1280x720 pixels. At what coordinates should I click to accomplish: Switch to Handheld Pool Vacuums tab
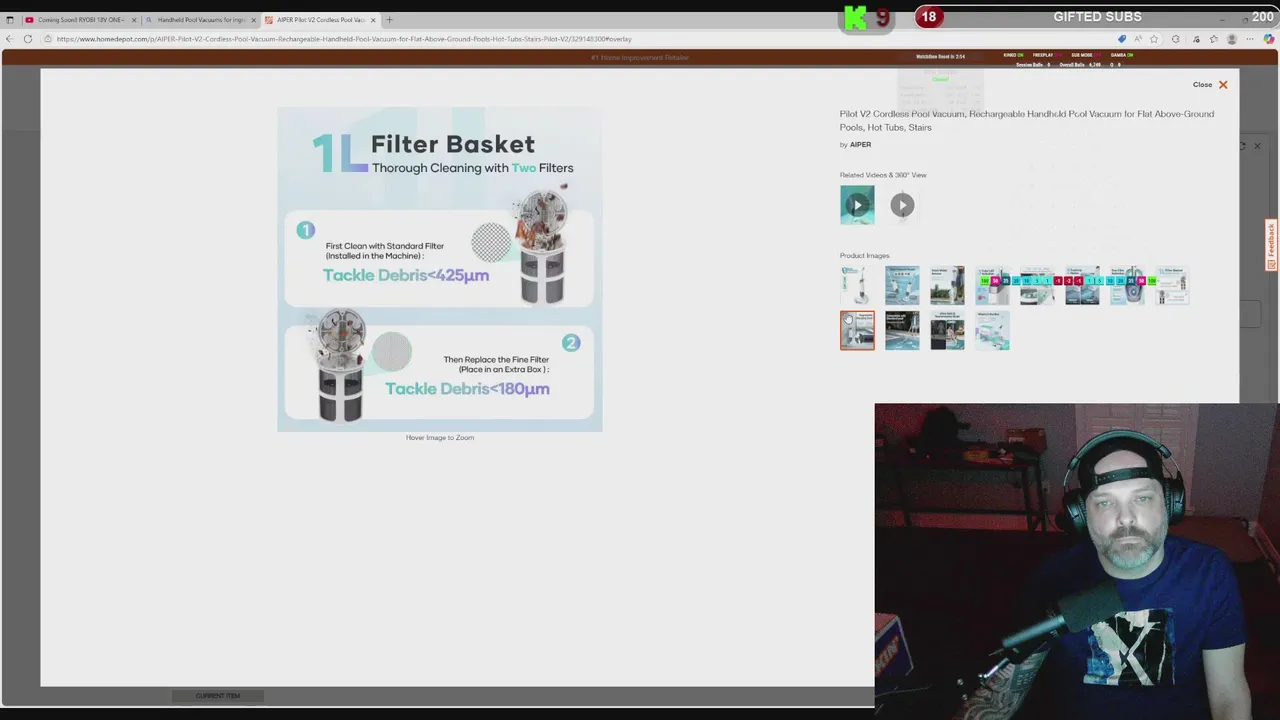click(200, 20)
